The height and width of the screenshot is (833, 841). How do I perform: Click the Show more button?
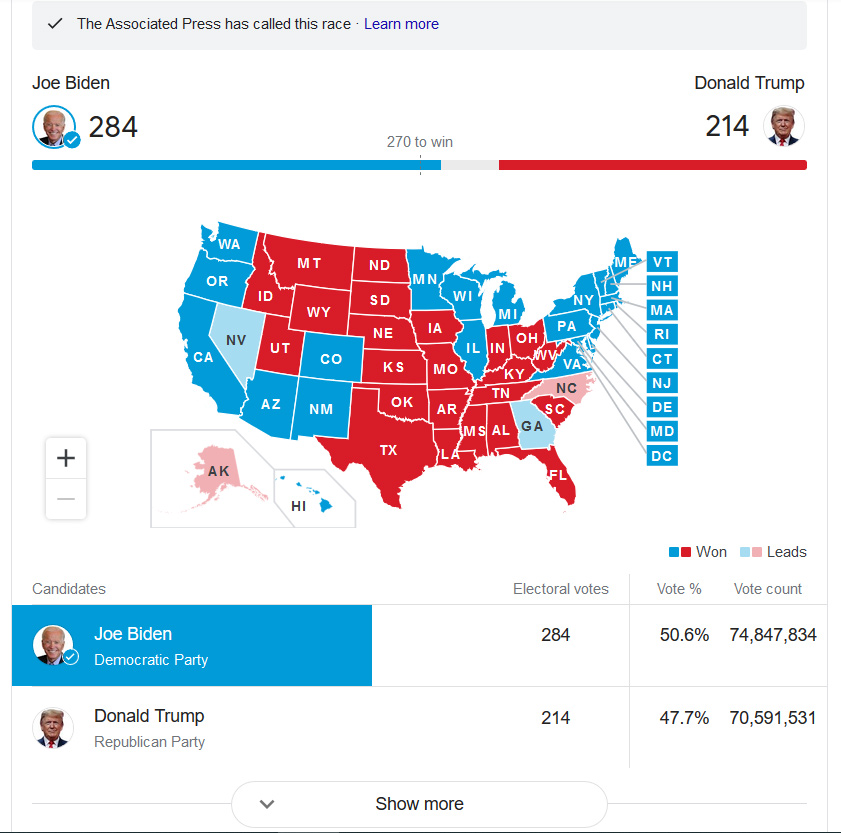(x=419, y=803)
